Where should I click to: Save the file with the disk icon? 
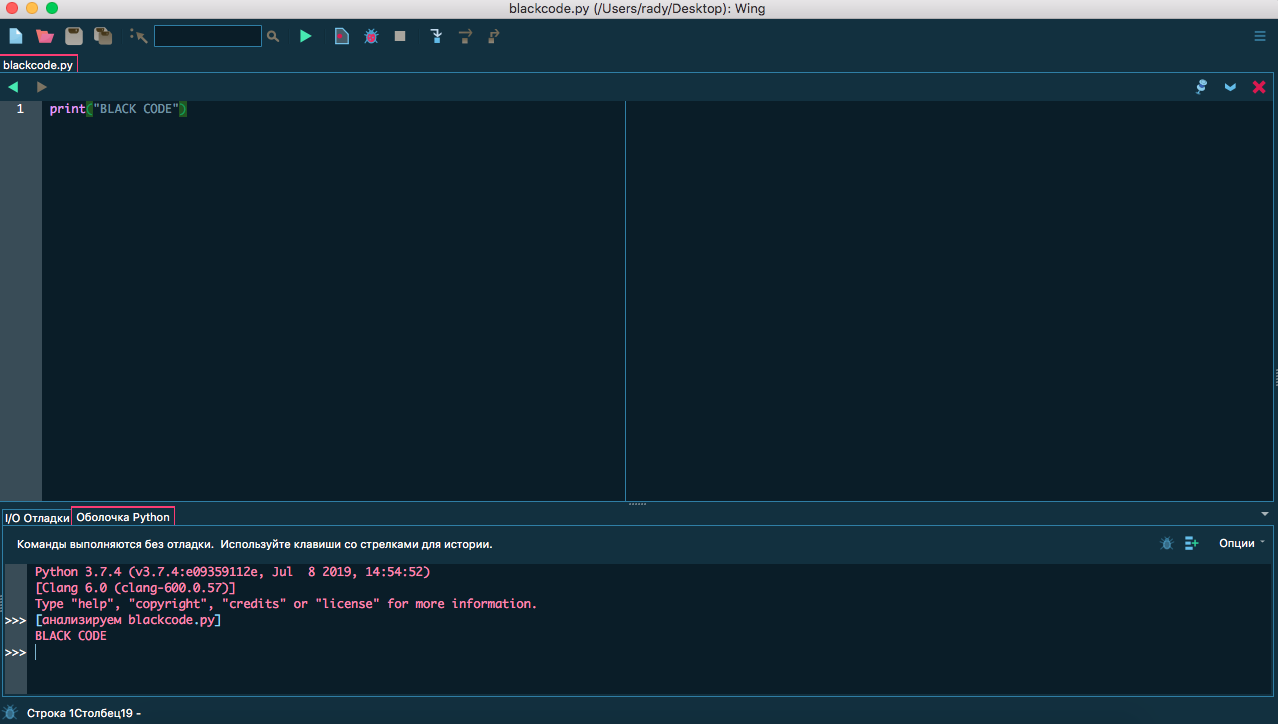[74, 36]
